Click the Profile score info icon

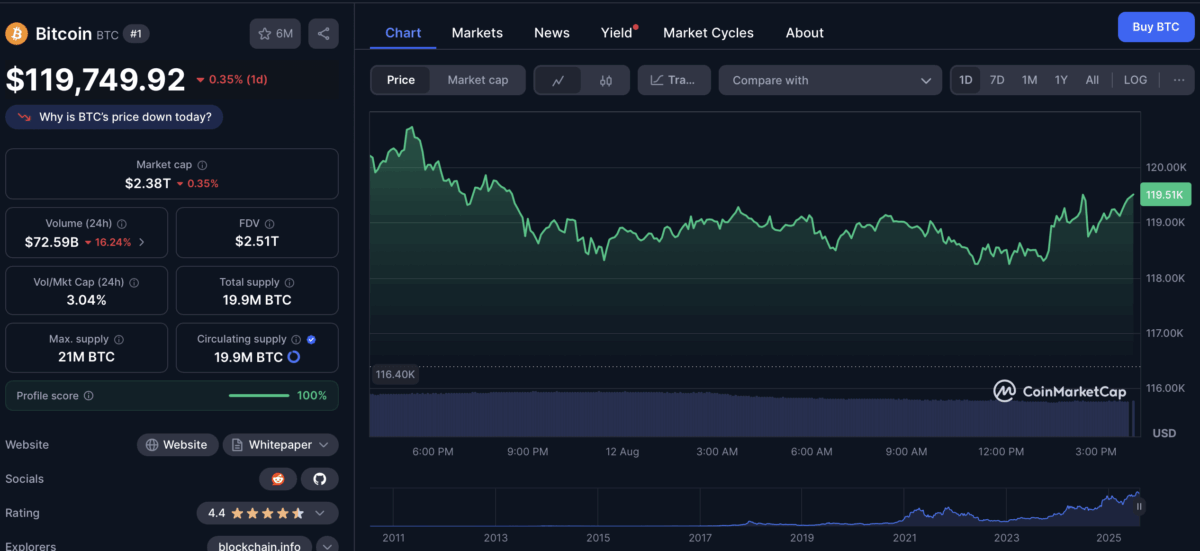(x=89, y=396)
